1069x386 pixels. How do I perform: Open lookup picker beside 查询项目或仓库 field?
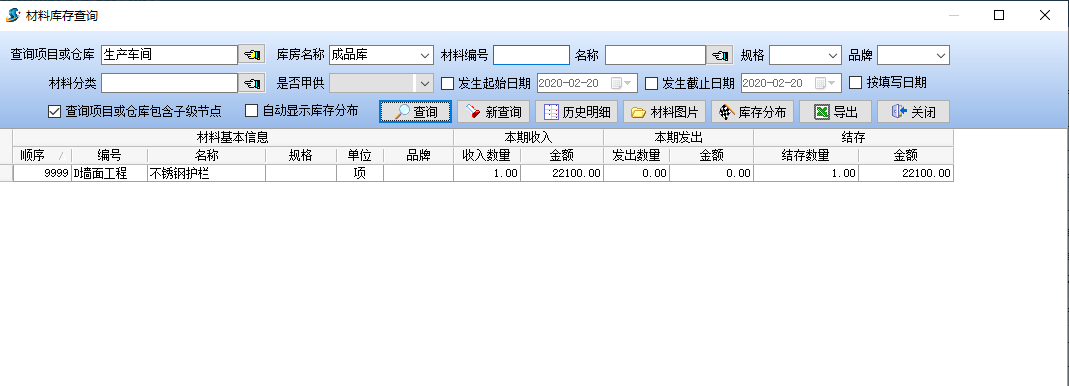click(x=252, y=55)
